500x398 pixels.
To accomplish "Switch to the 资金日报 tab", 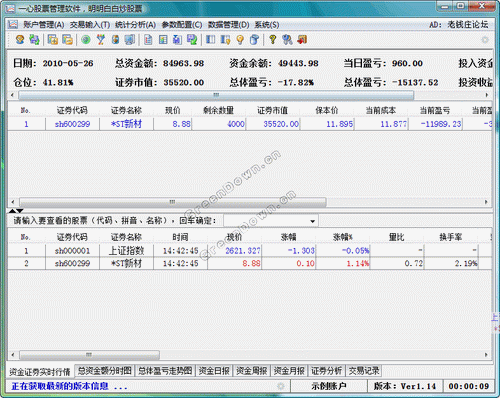I will 214,371.
